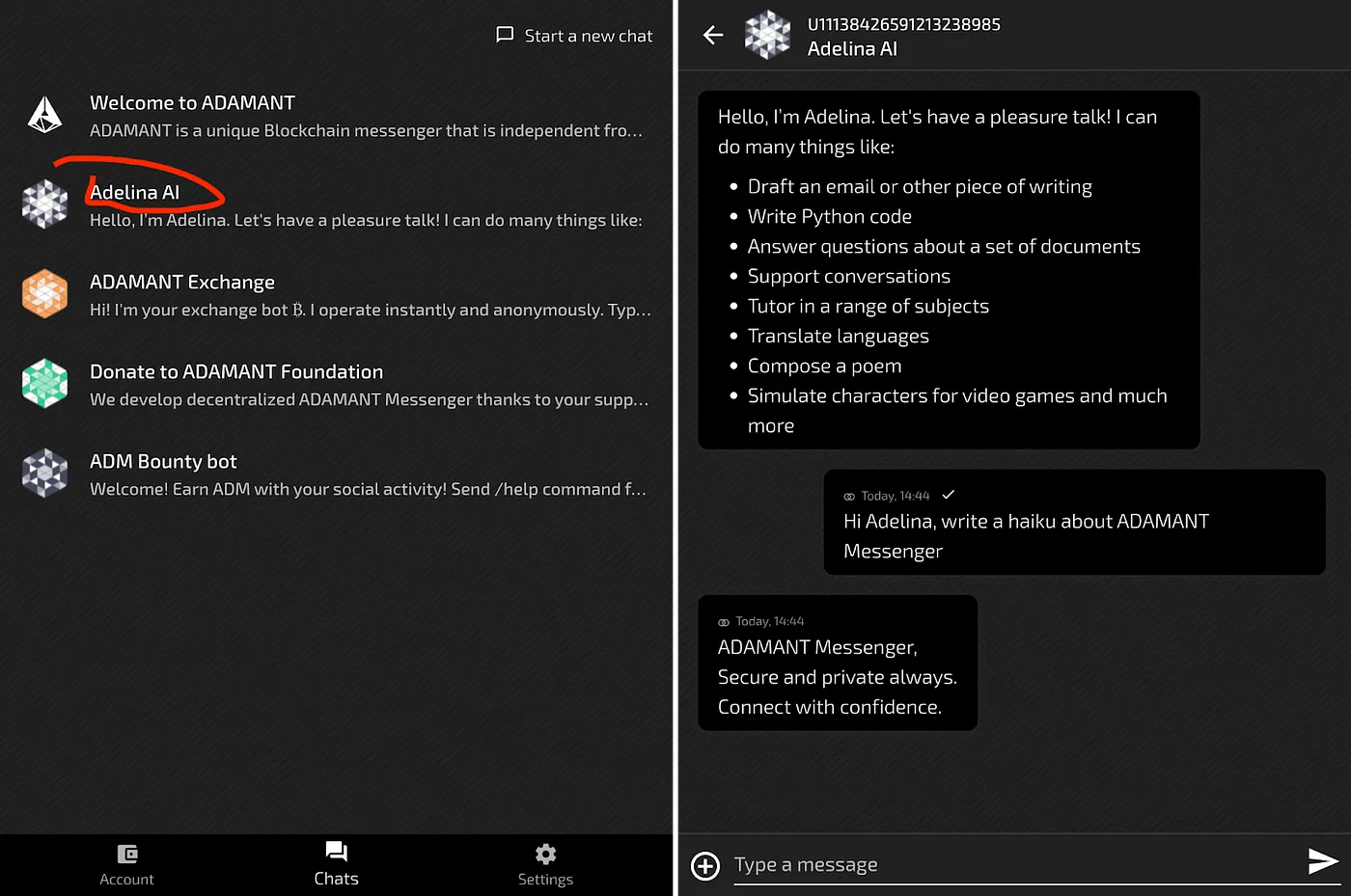This screenshot has width=1351, height=896.
Task: Open the Adelina AI conversation
Action: pos(336,205)
